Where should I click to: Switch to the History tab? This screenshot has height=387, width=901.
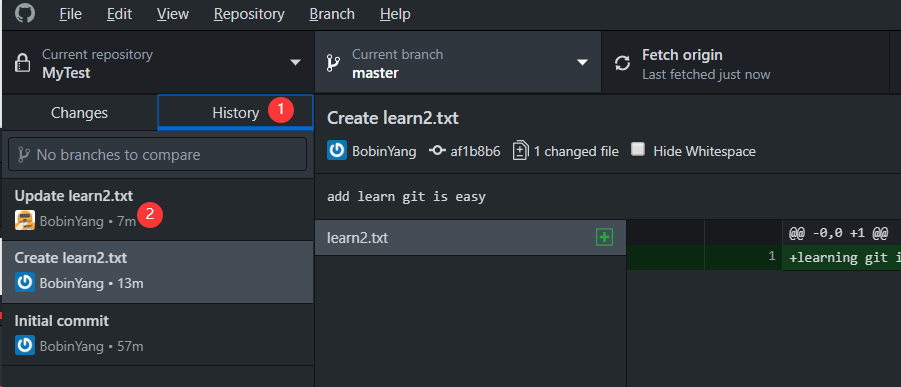click(x=236, y=113)
